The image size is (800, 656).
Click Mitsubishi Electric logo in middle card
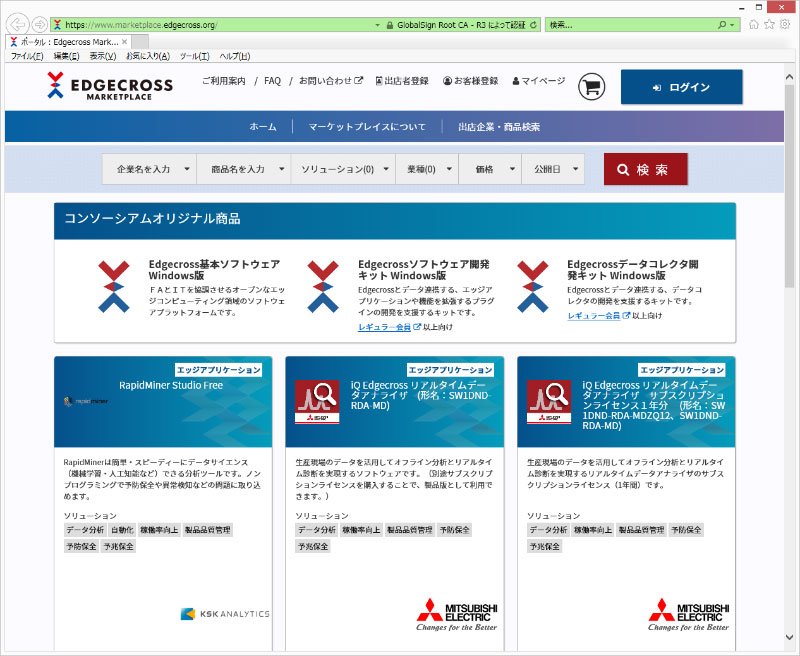(457, 615)
